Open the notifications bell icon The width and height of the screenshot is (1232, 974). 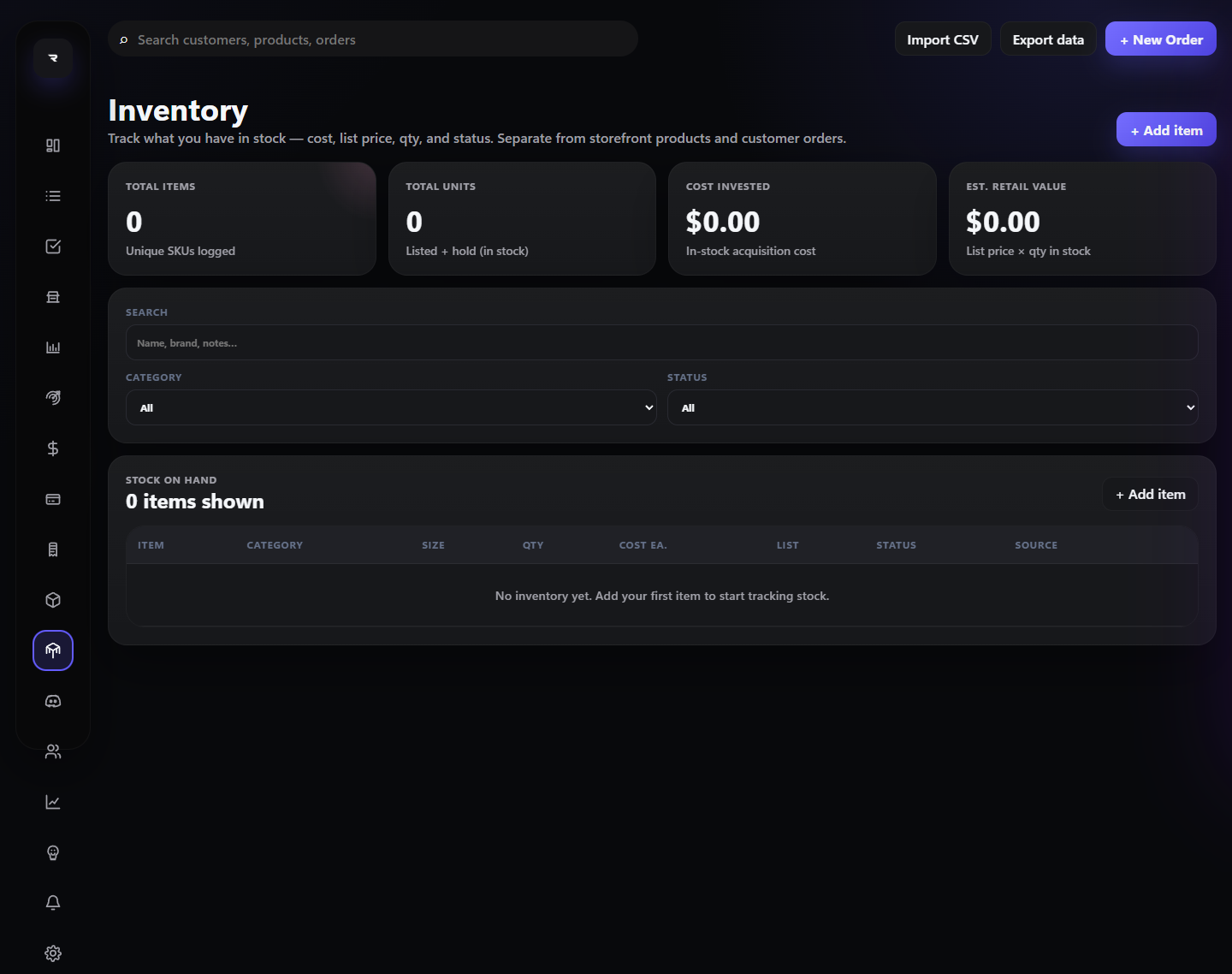pyautogui.click(x=53, y=903)
